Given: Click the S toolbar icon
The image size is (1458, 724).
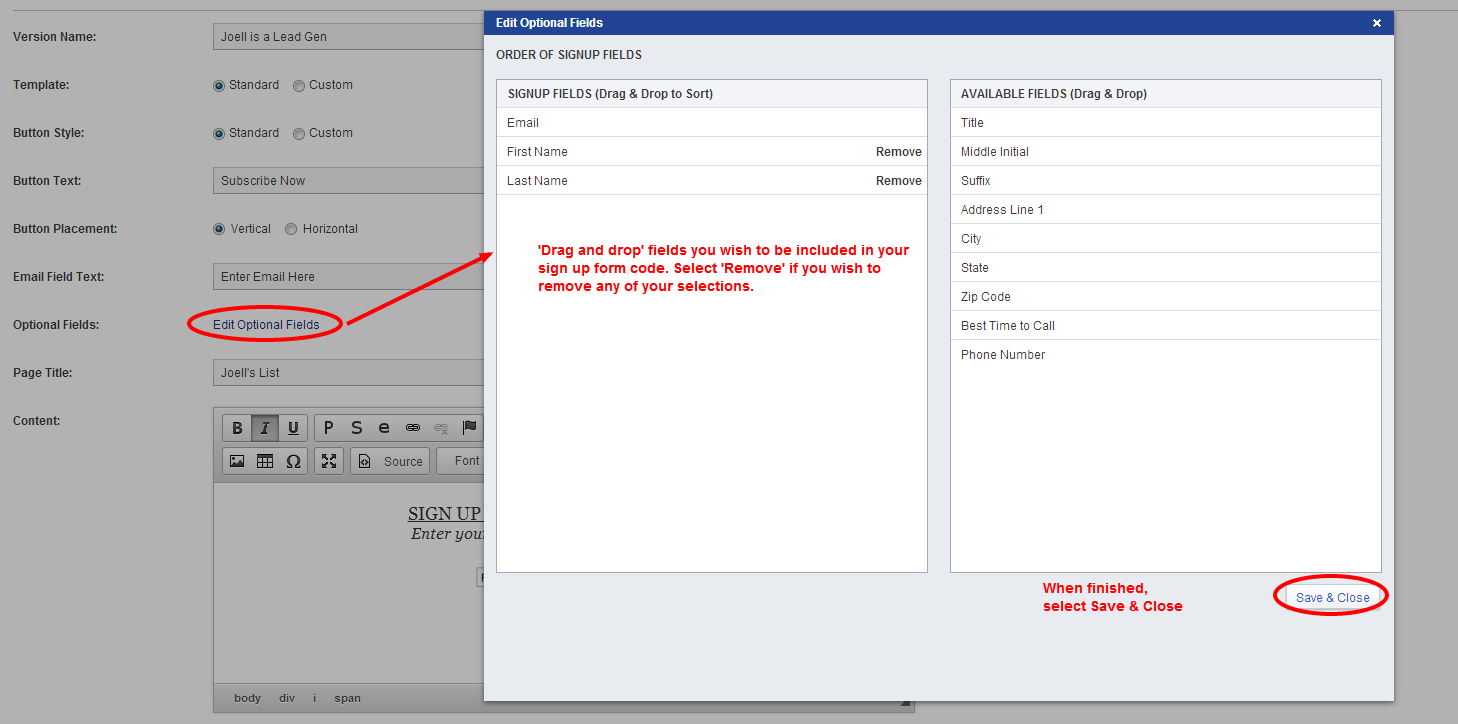Looking at the screenshot, I should [356, 428].
